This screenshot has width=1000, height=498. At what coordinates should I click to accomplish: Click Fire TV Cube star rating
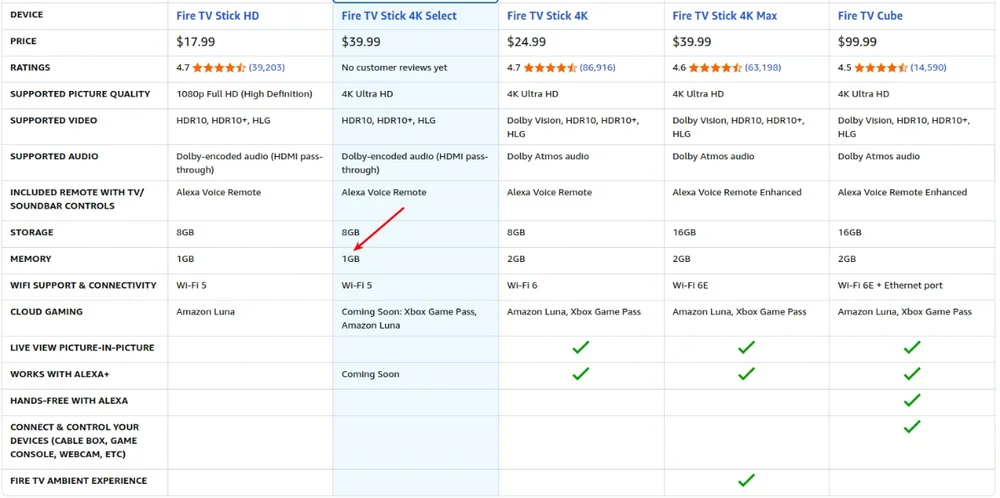(x=881, y=68)
